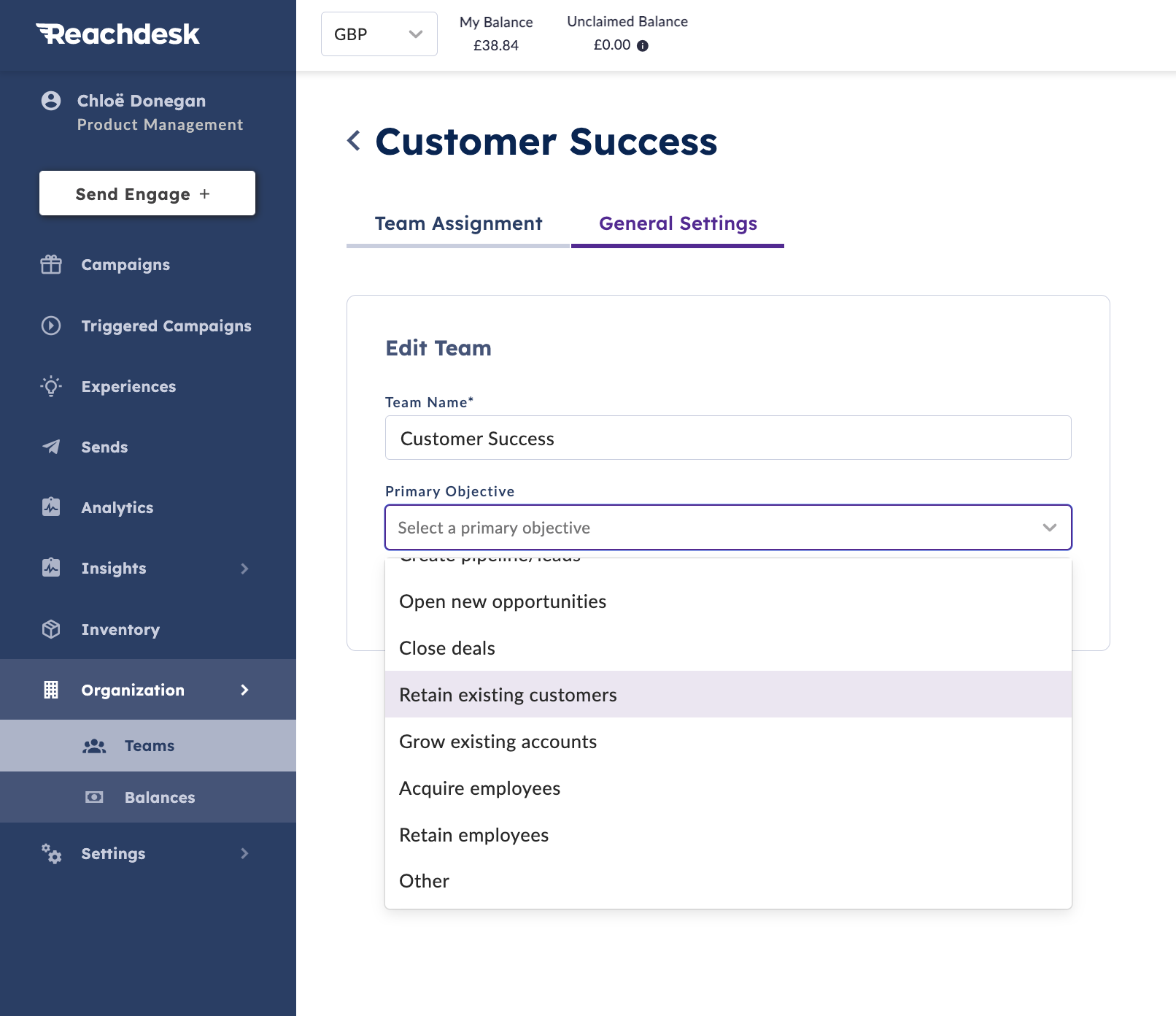Click the Unclaimed Balance info icon
Screen dimensions: 1176x1016
pyautogui.click(x=643, y=45)
